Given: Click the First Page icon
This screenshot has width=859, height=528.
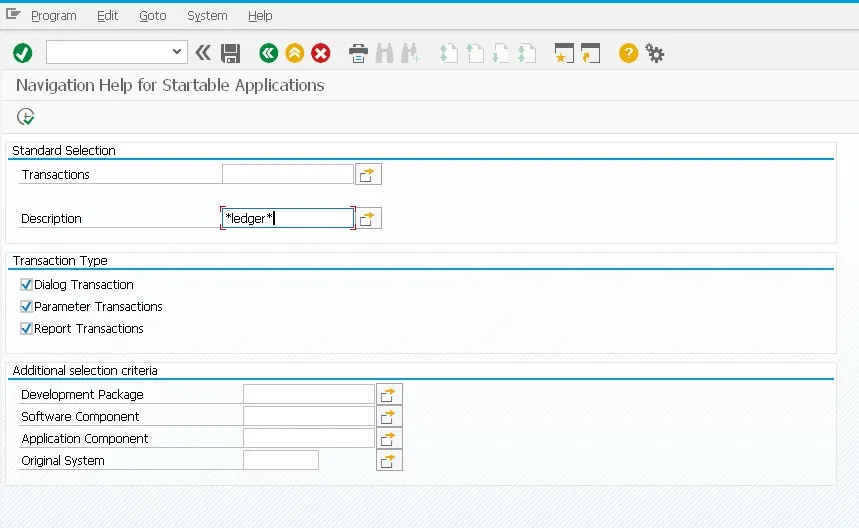Looking at the screenshot, I should [449, 53].
